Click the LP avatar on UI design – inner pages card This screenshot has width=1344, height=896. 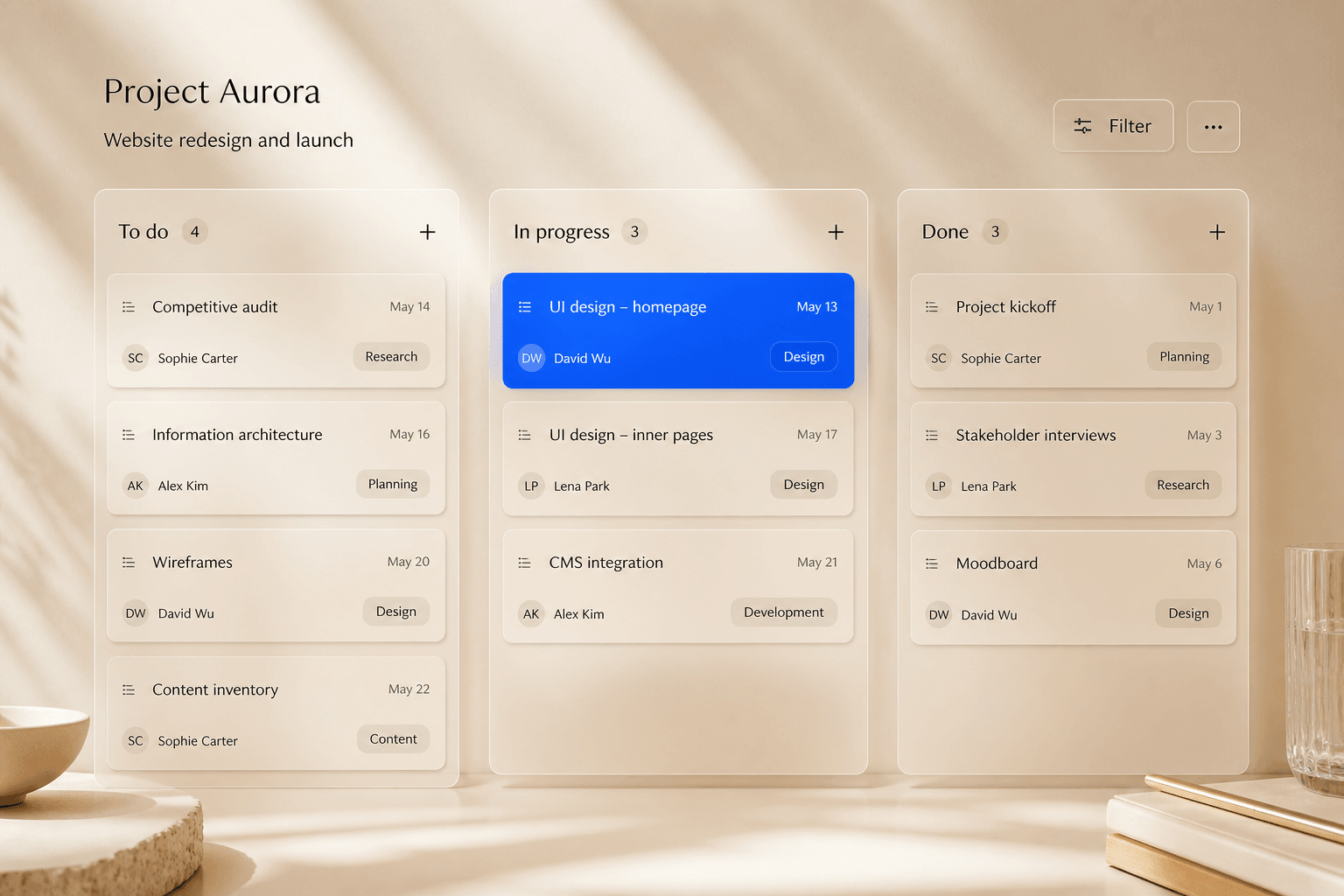click(532, 486)
